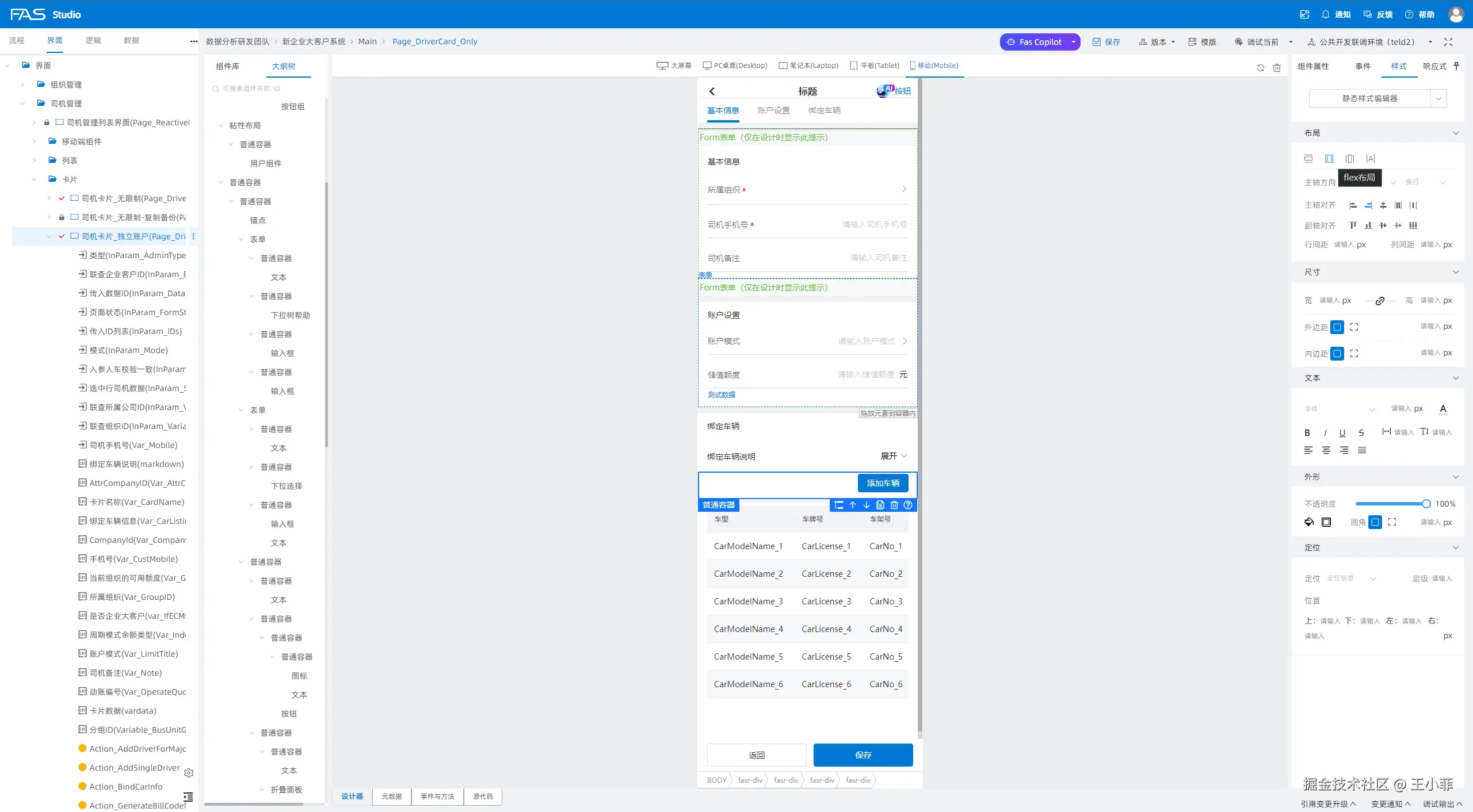This screenshot has width=1473, height=812.
Task: Select the flex layout option
Action: coord(1329,159)
